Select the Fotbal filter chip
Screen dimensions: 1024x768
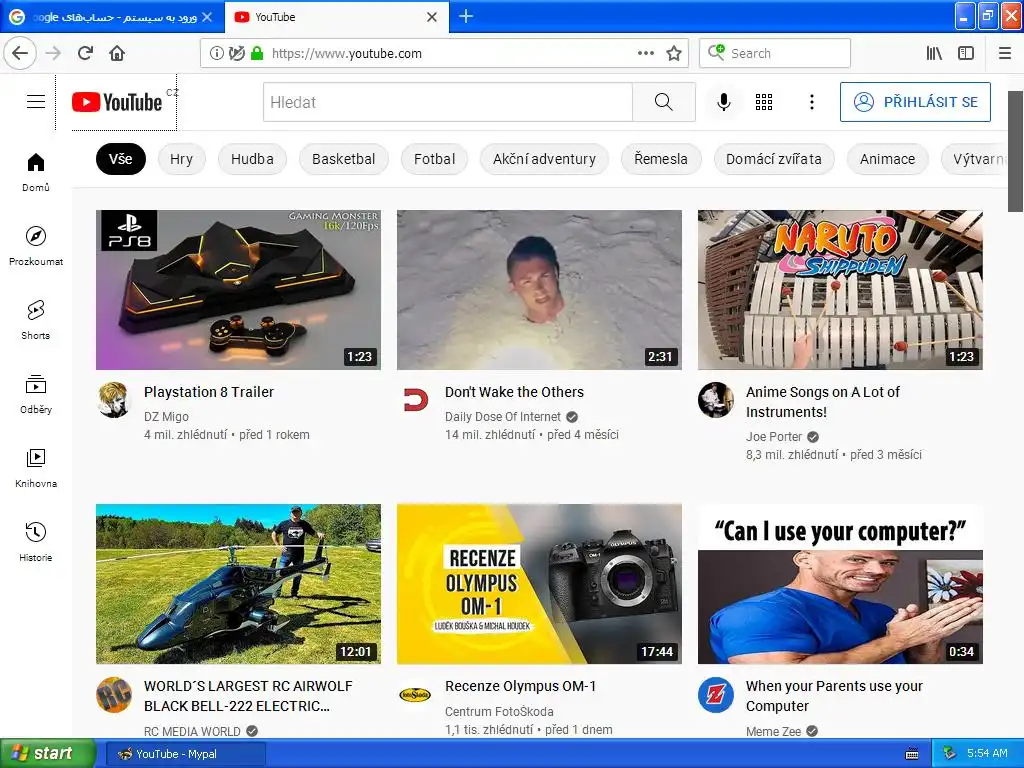434,159
